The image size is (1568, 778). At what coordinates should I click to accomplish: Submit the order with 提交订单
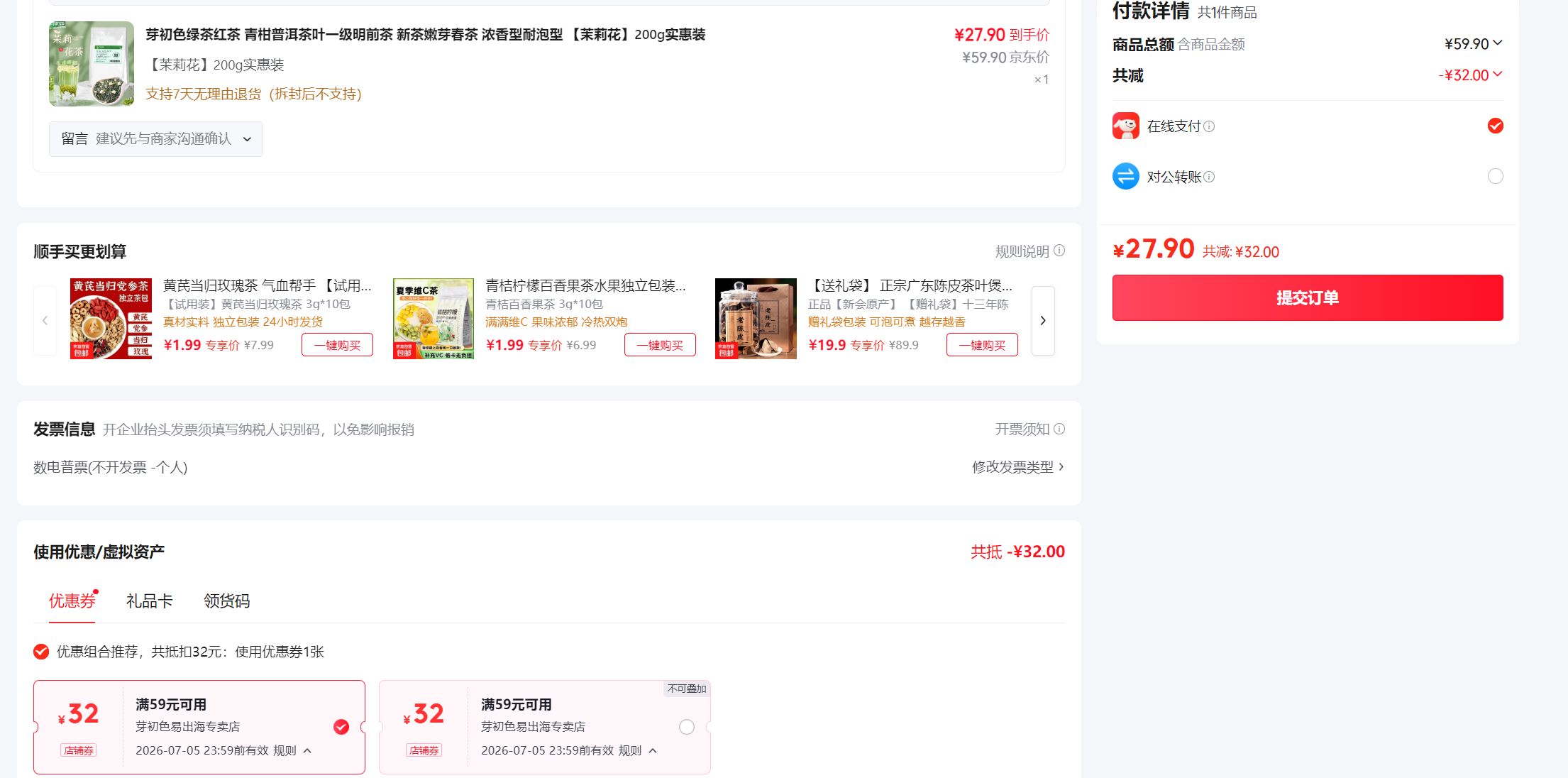click(1308, 298)
